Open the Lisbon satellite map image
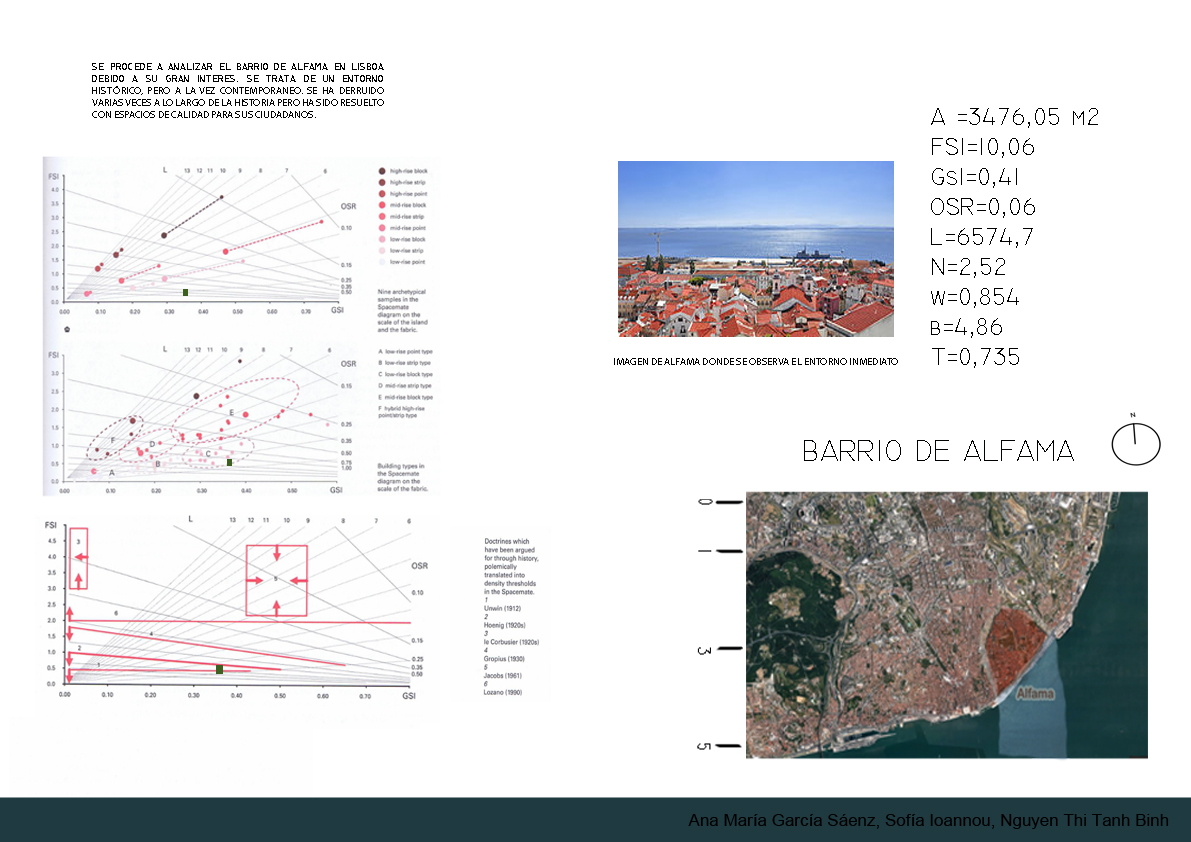The height and width of the screenshot is (842, 1191). [x=946, y=625]
